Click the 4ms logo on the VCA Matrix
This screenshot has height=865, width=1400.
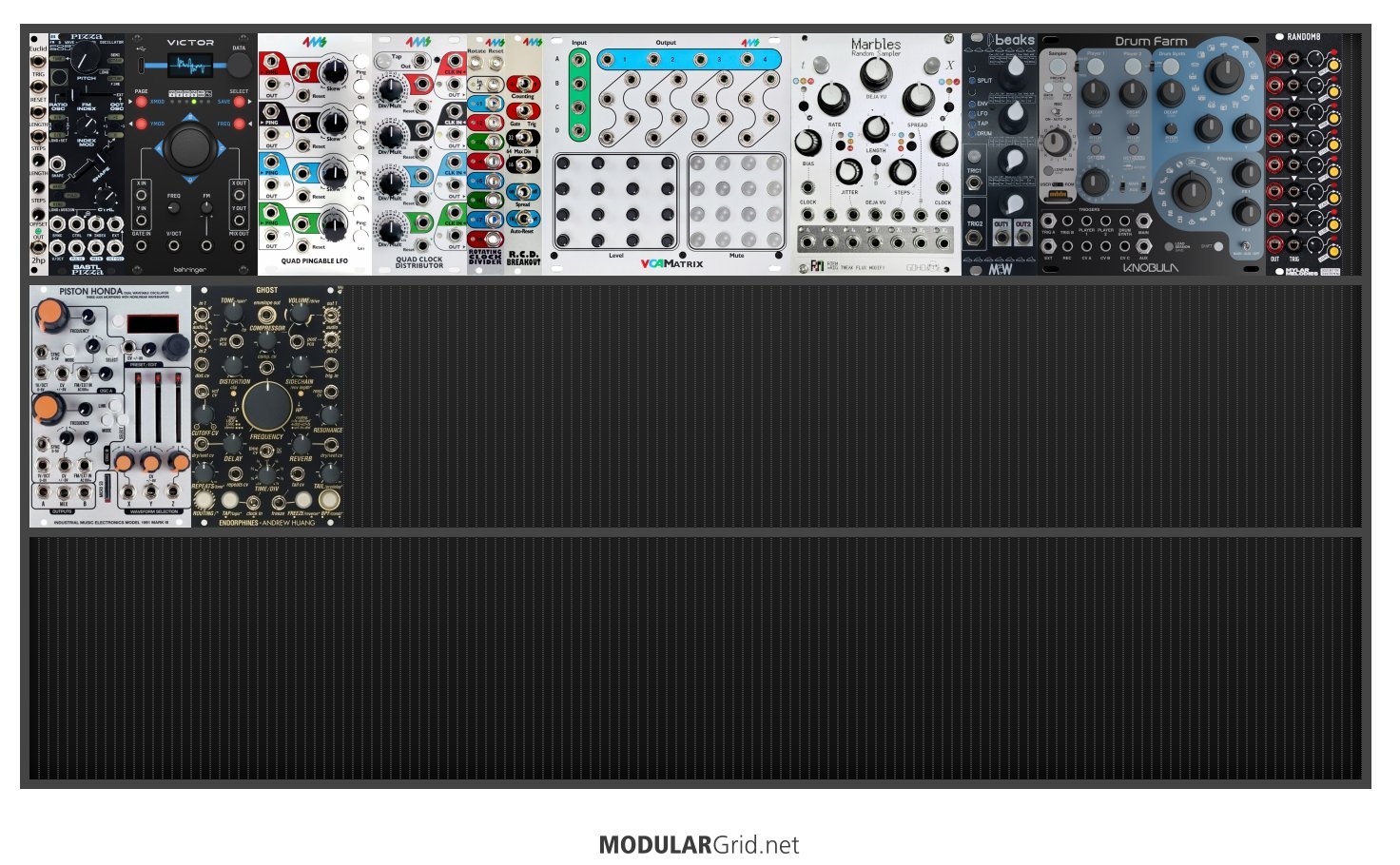(750, 43)
